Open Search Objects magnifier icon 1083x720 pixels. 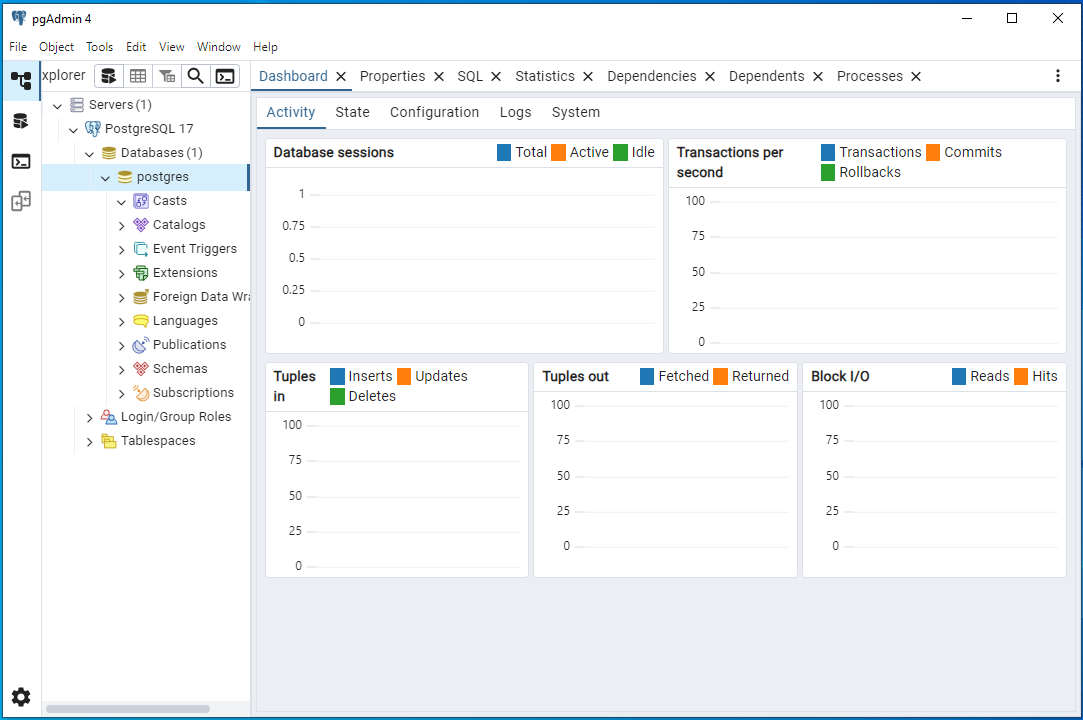(196, 76)
